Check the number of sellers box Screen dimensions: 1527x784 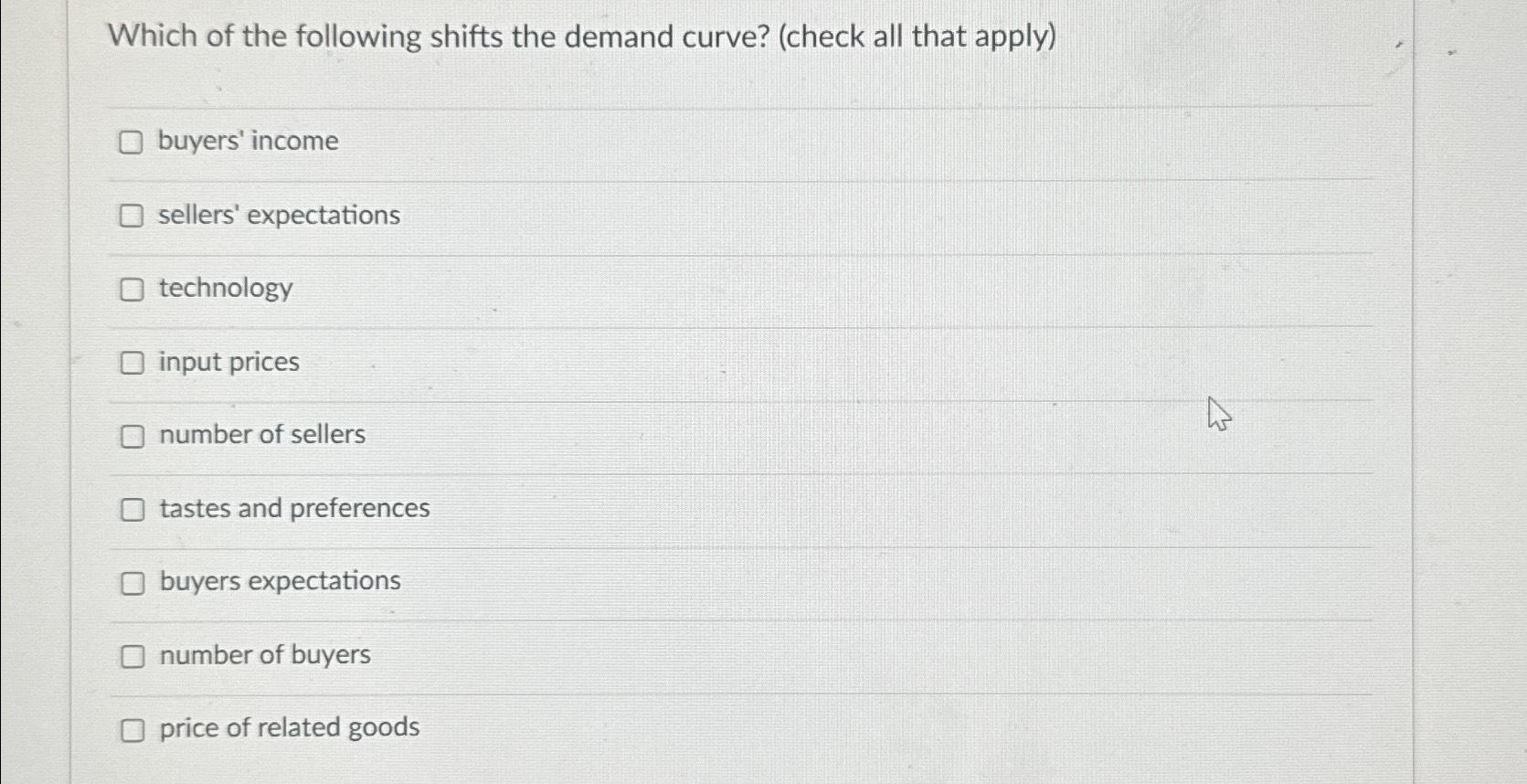click(x=133, y=437)
